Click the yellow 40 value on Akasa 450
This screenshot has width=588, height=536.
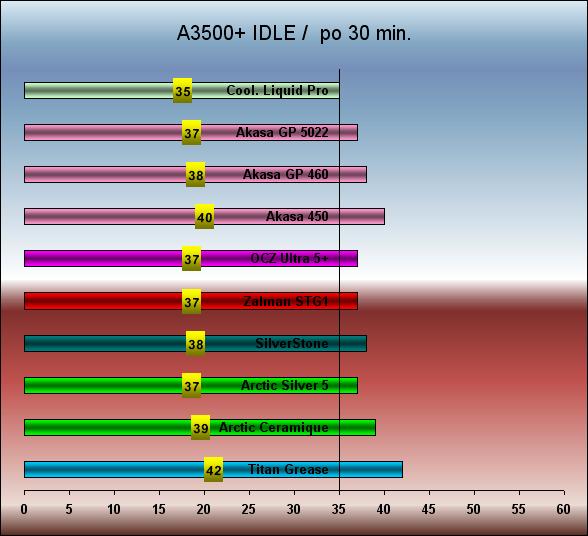(205, 216)
